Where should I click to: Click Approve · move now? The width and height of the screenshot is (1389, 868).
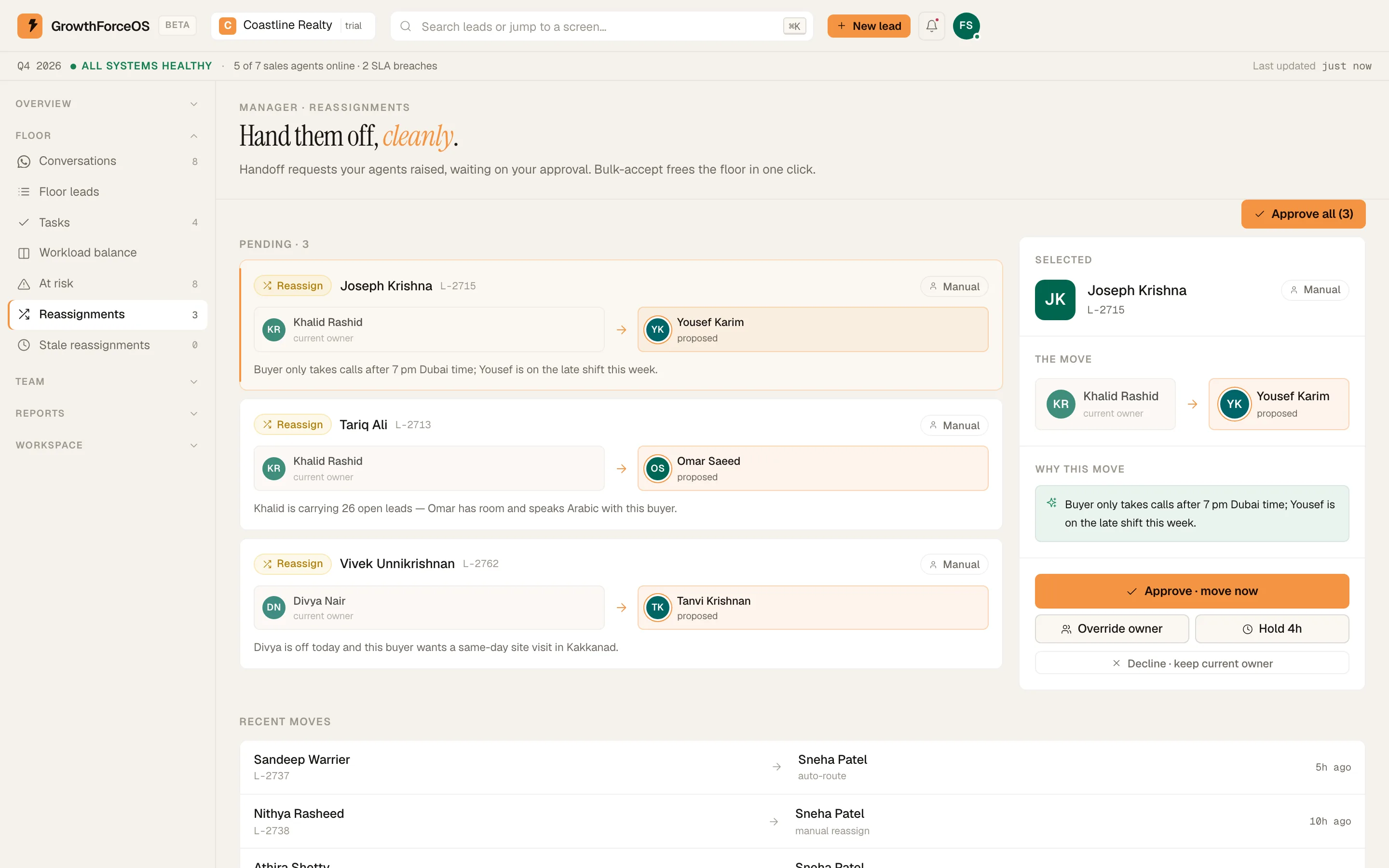click(x=1192, y=591)
